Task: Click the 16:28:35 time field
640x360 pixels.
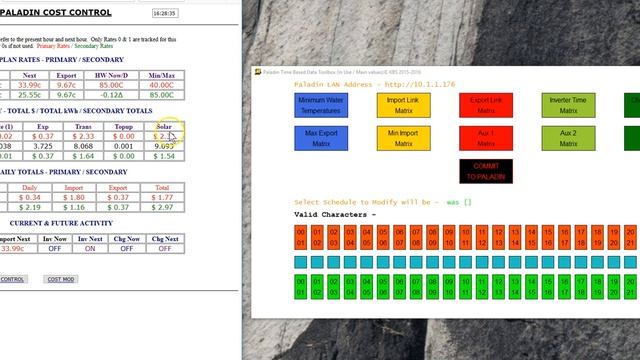Action: tap(165, 13)
